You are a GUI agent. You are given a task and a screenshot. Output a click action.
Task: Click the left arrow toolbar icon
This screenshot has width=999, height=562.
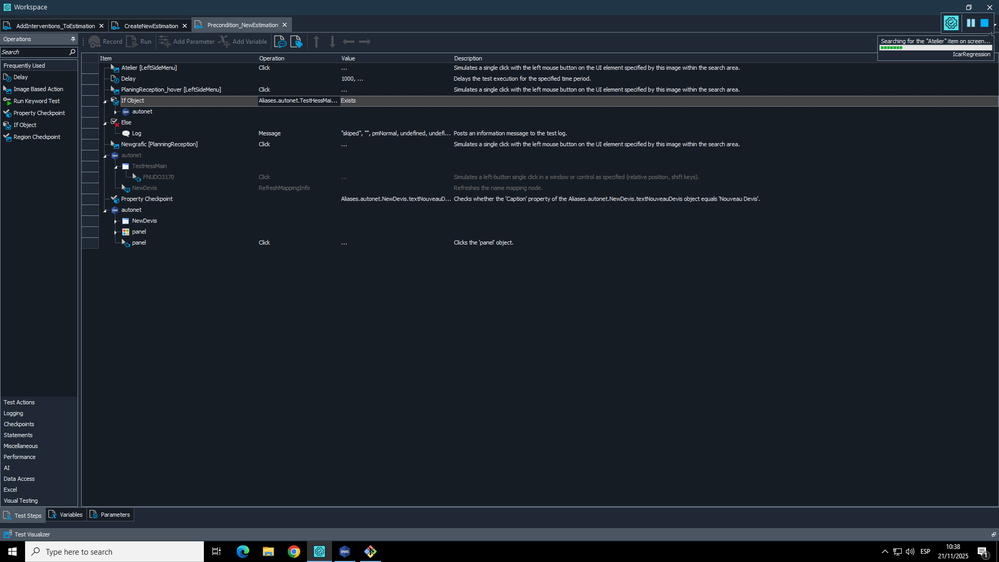point(349,41)
